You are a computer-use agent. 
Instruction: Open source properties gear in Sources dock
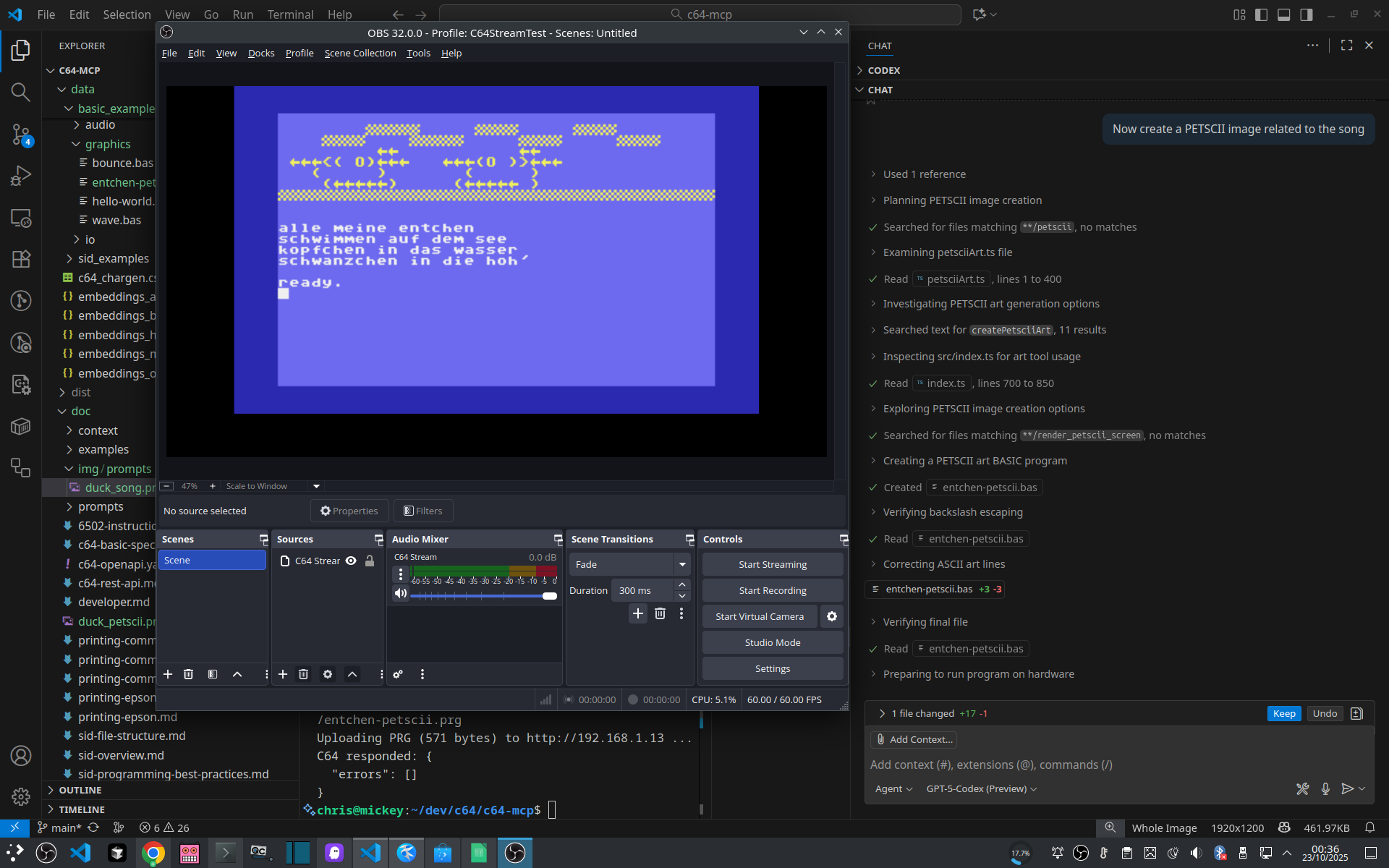(328, 674)
